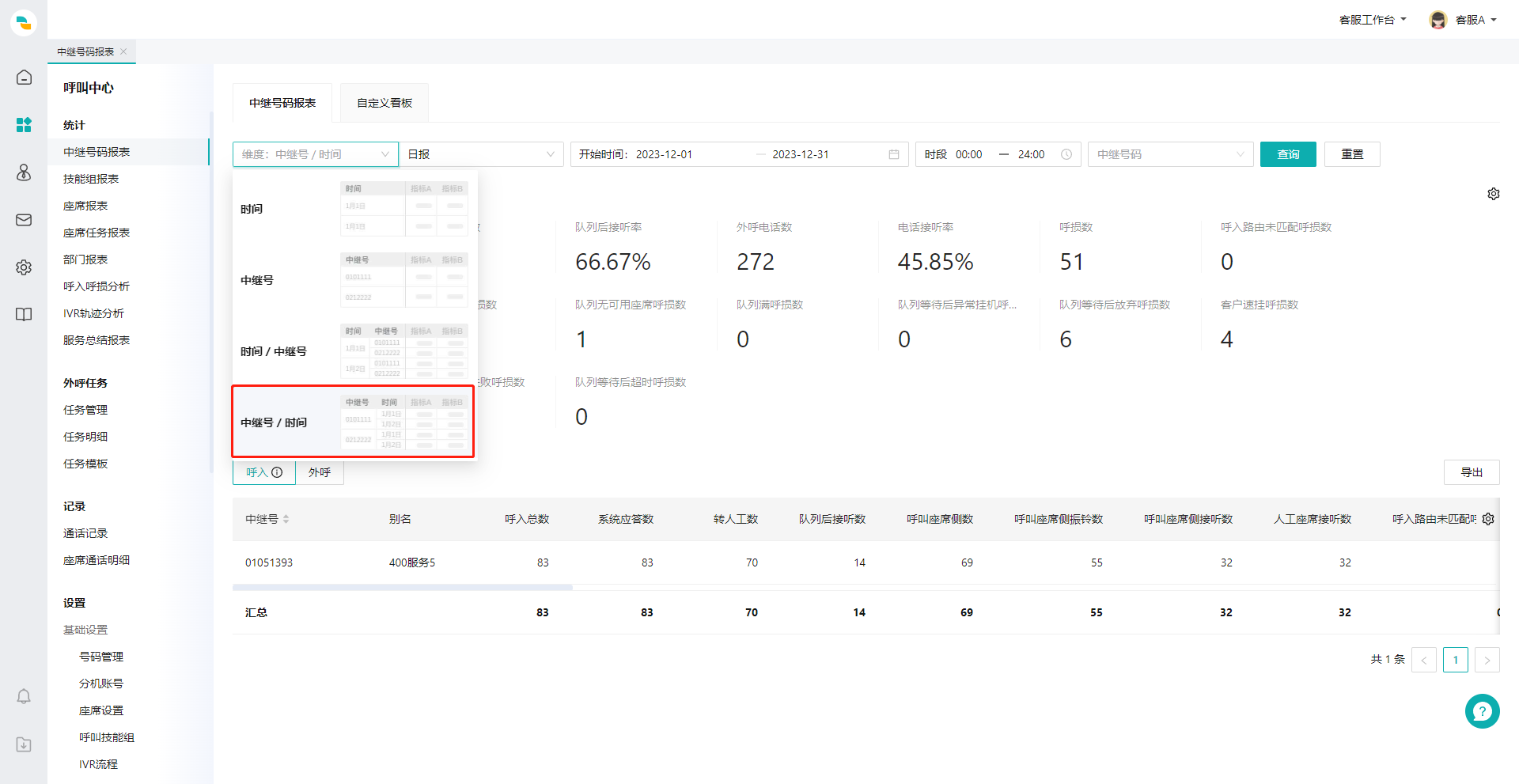The width and height of the screenshot is (1519, 784).
Task: Open the table column settings gear
Action: click(x=1488, y=519)
